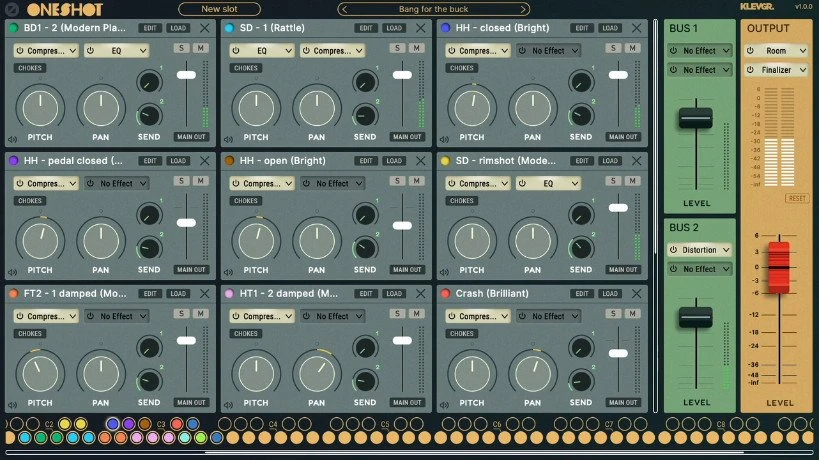Remove the HH - closed (Bright) slot
Screen dimensions: 819x460
click(x=636, y=28)
